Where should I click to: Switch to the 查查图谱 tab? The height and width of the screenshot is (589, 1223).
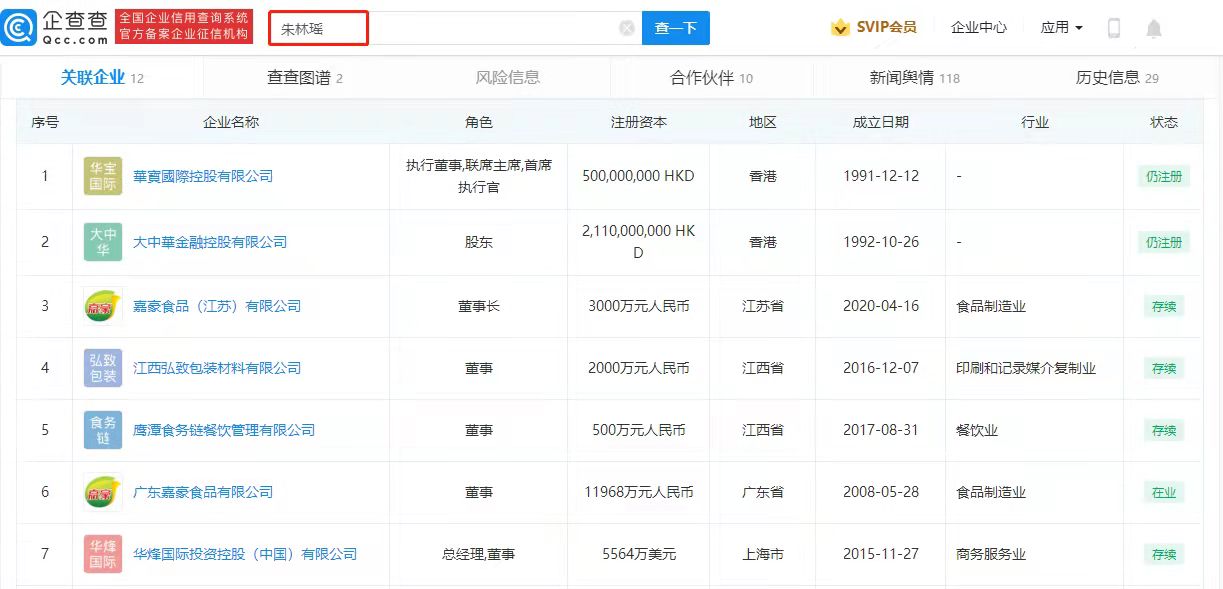pos(305,78)
